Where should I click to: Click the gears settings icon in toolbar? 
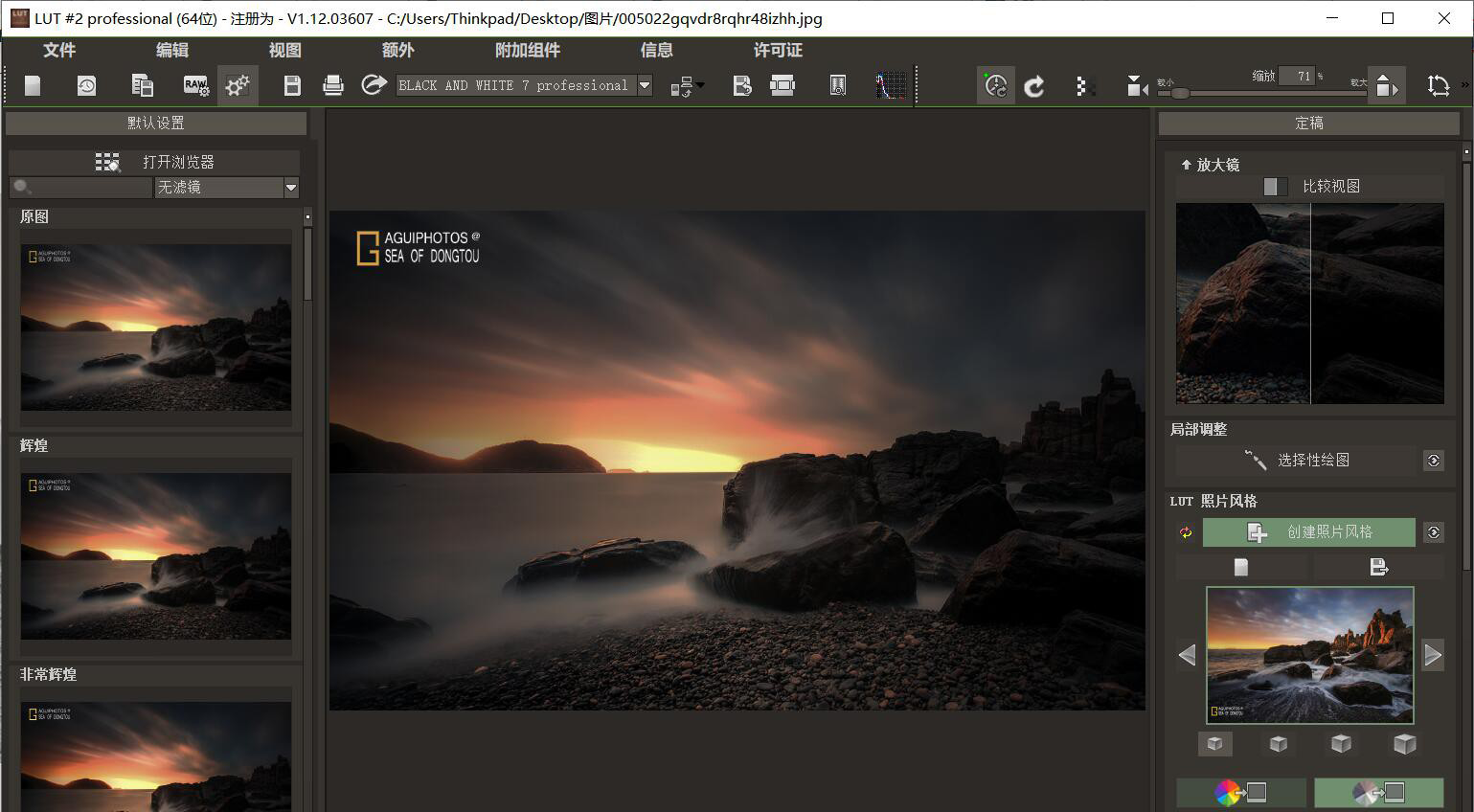[238, 86]
